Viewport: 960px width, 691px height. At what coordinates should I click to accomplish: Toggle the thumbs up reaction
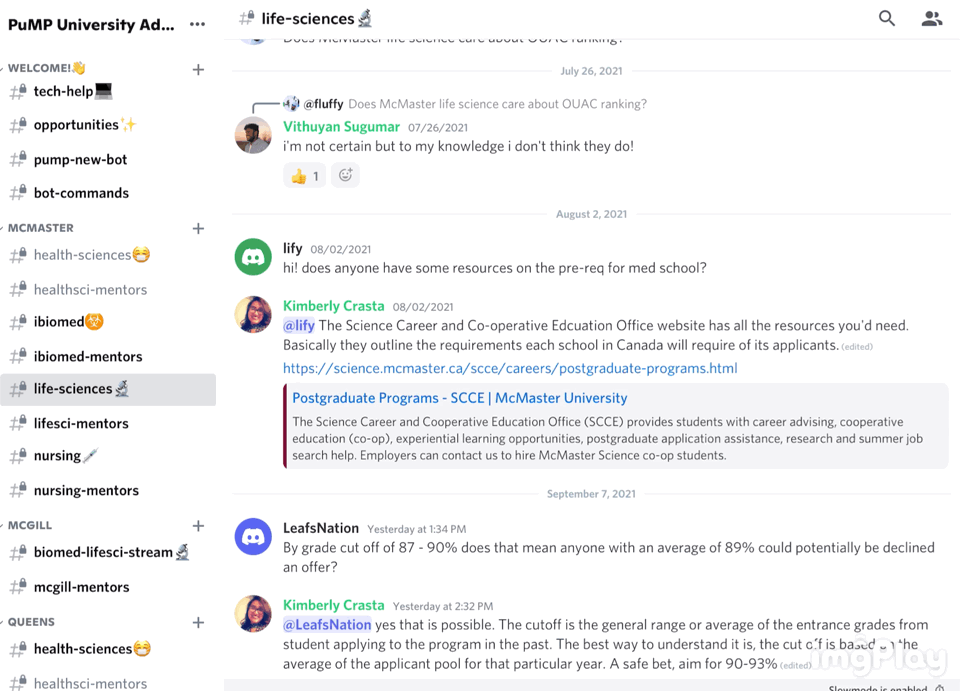point(304,176)
